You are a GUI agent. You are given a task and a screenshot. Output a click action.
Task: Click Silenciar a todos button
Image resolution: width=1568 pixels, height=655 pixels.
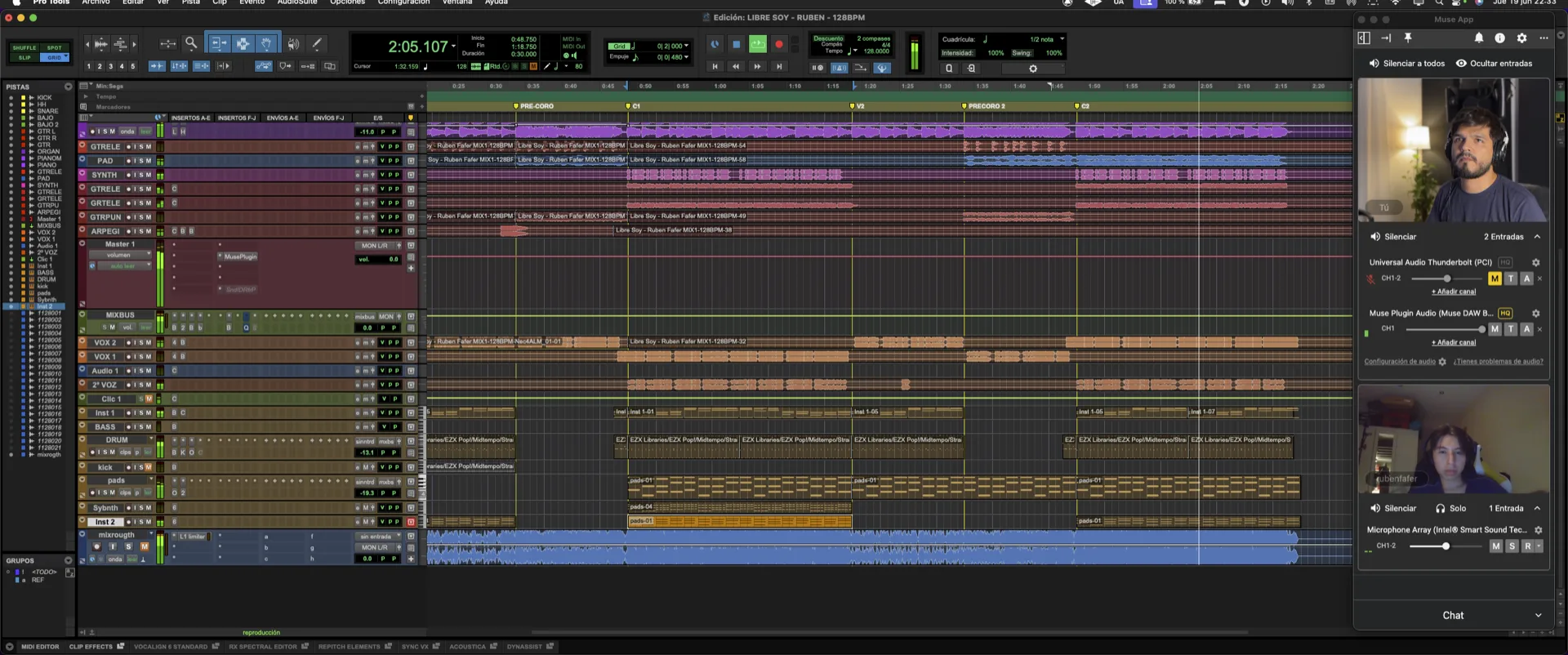tap(1407, 63)
